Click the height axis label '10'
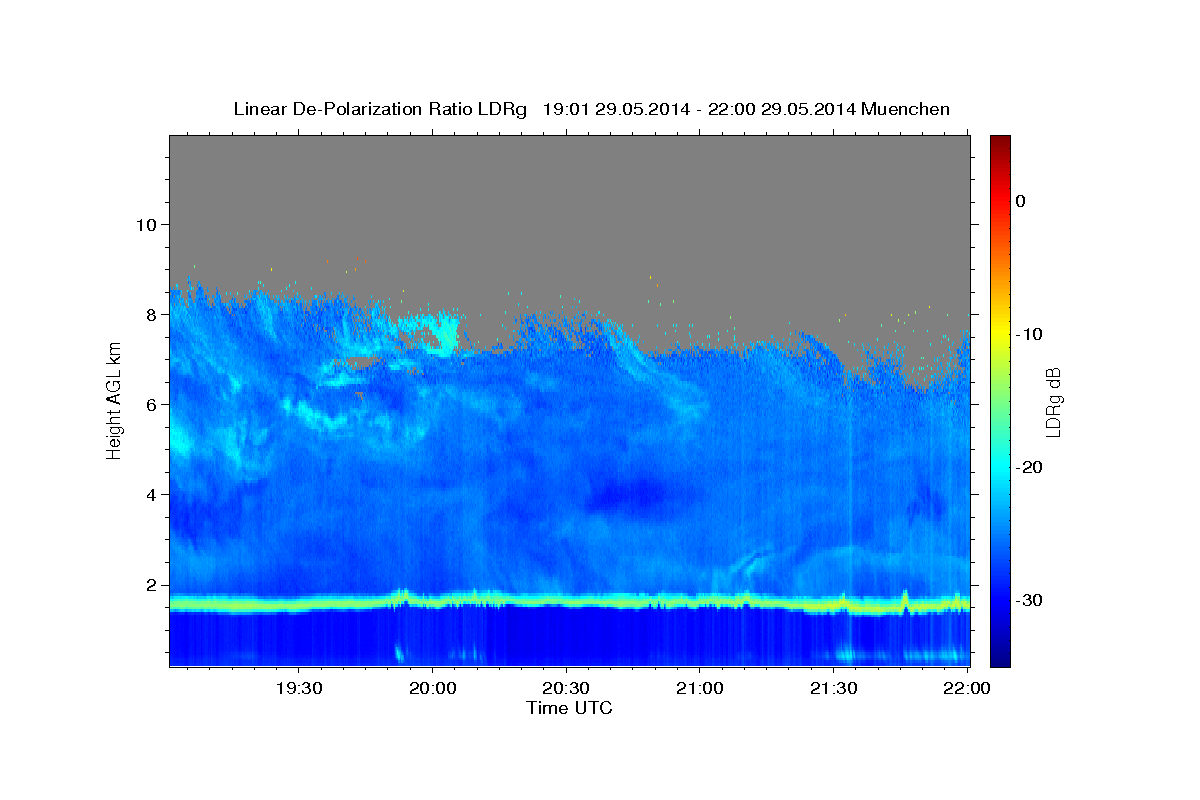 click(x=148, y=224)
